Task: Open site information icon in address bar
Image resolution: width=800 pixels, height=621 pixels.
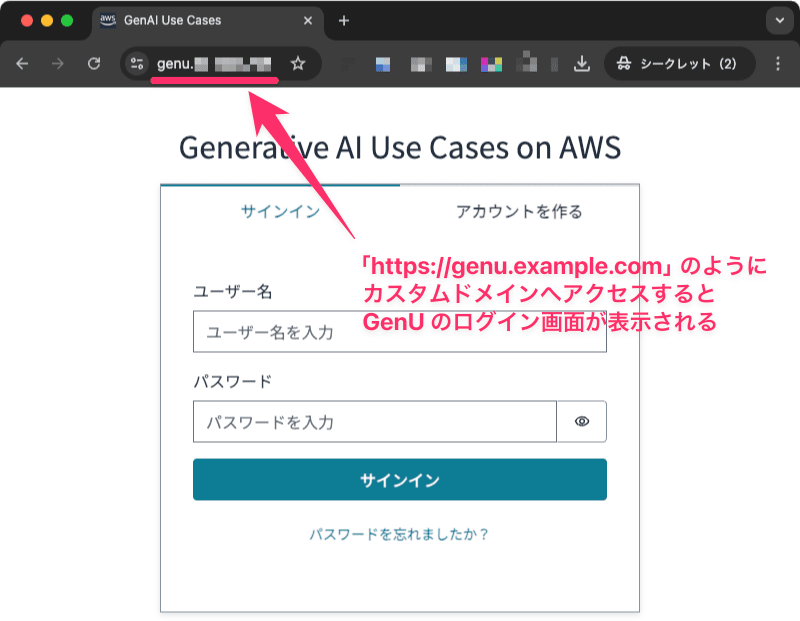Action: (137, 64)
